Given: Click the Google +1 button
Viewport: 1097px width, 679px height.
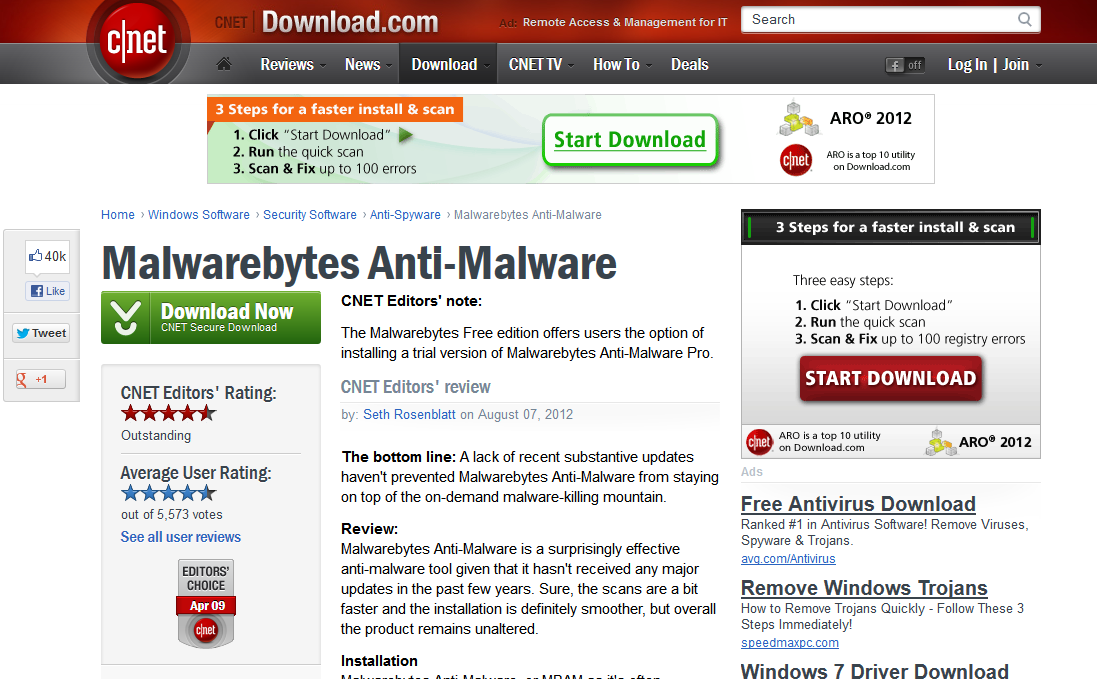Looking at the screenshot, I should (40, 379).
